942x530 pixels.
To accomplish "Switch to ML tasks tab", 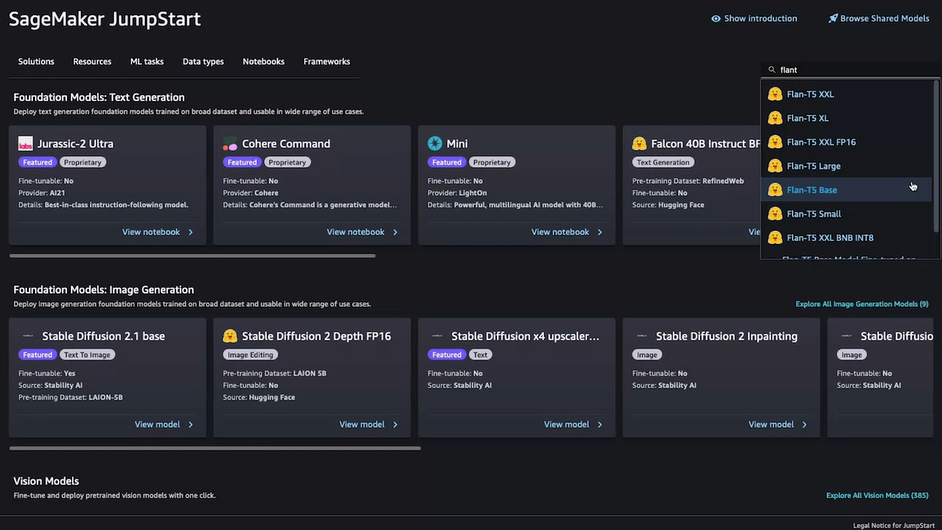I will (147, 61).
